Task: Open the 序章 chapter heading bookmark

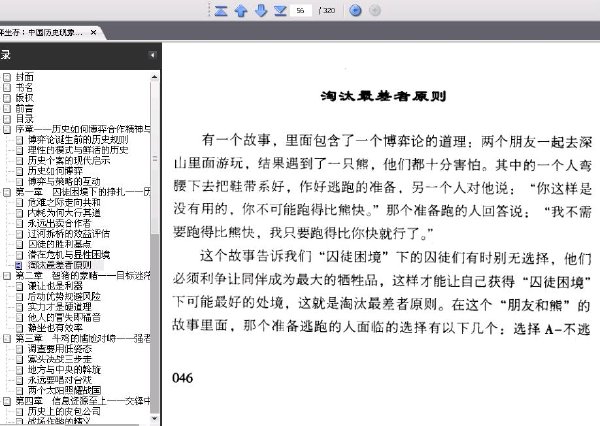Action: (83, 129)
